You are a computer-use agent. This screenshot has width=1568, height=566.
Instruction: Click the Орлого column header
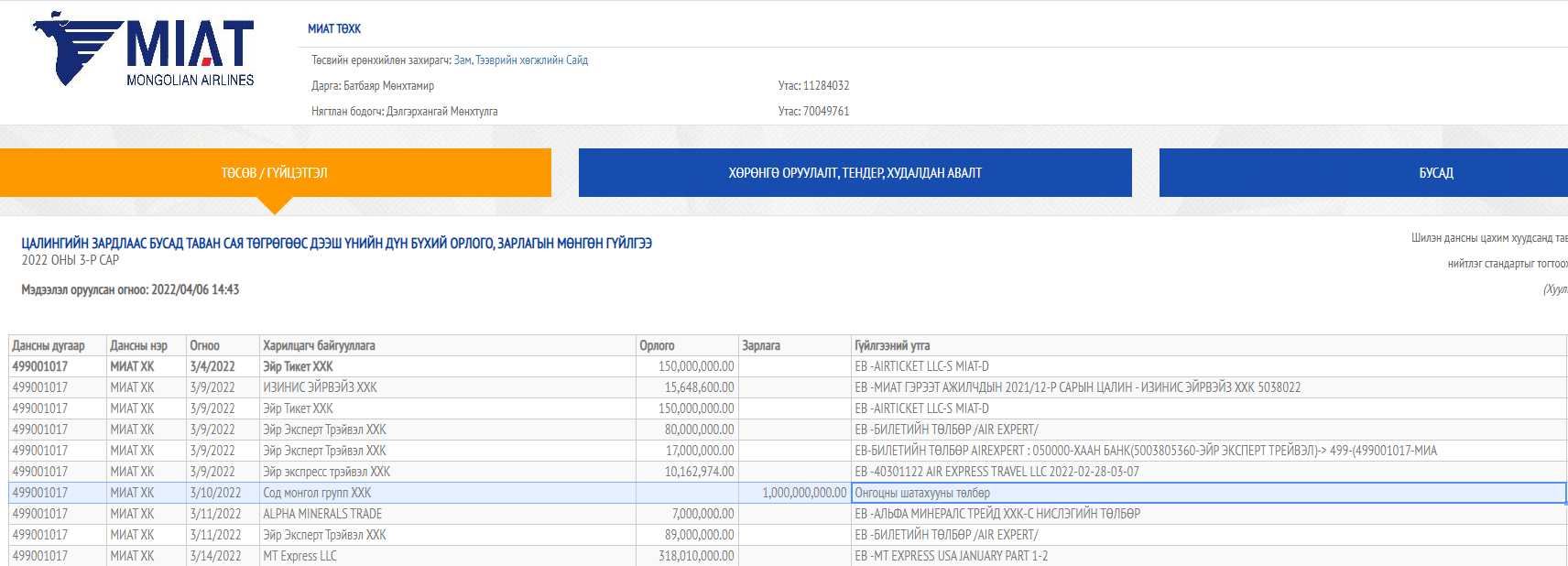click(657, 346)
